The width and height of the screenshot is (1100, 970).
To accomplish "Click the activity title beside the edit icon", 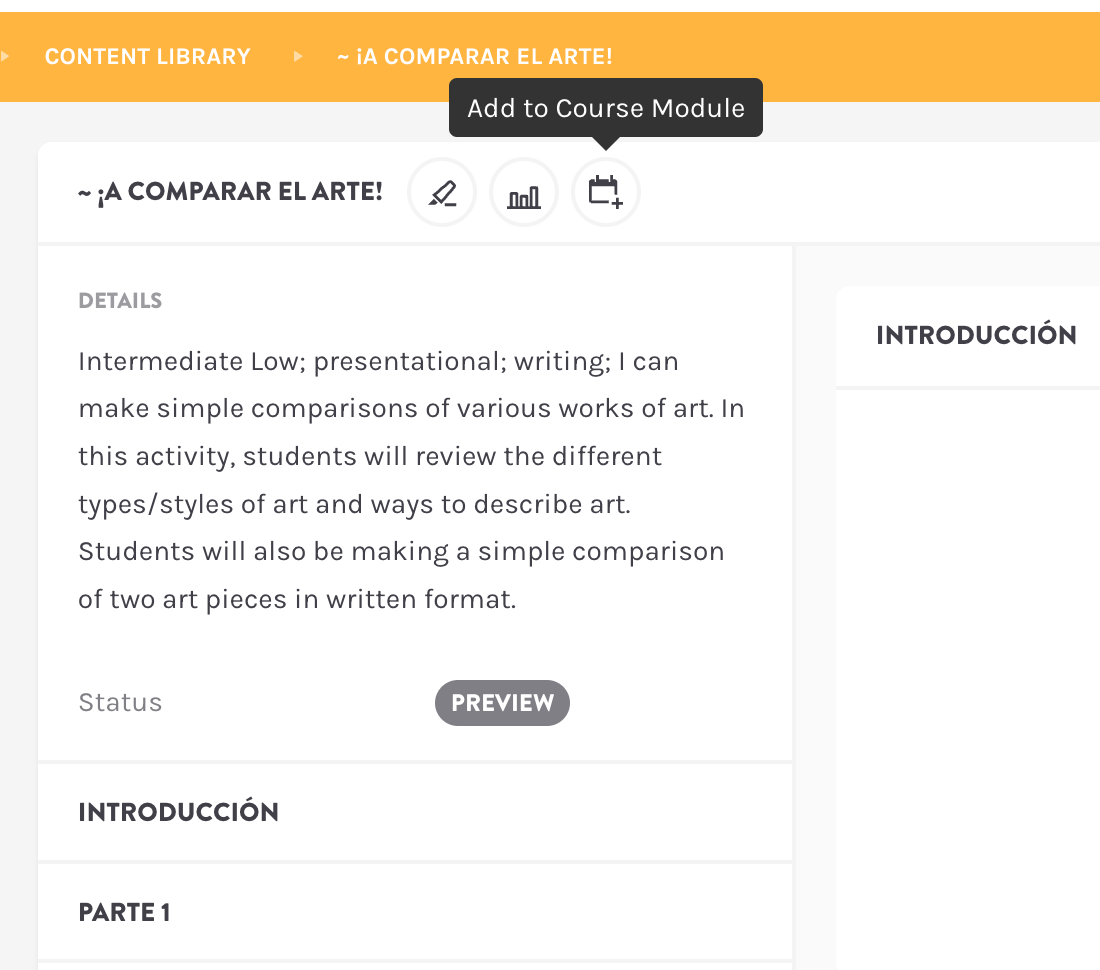I will coord(230,193).
